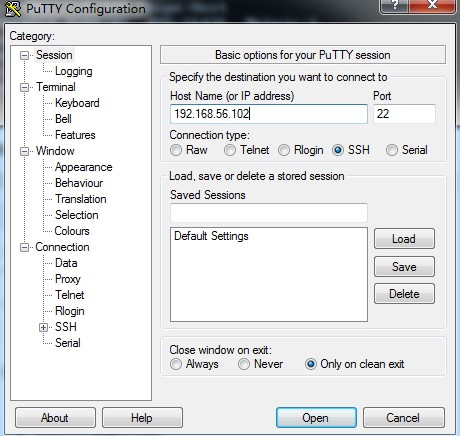Image resolution: width=460 pixels, height=436 pixels.
Task: Select the Telnet connection type radio
Action: pos(230,150)
